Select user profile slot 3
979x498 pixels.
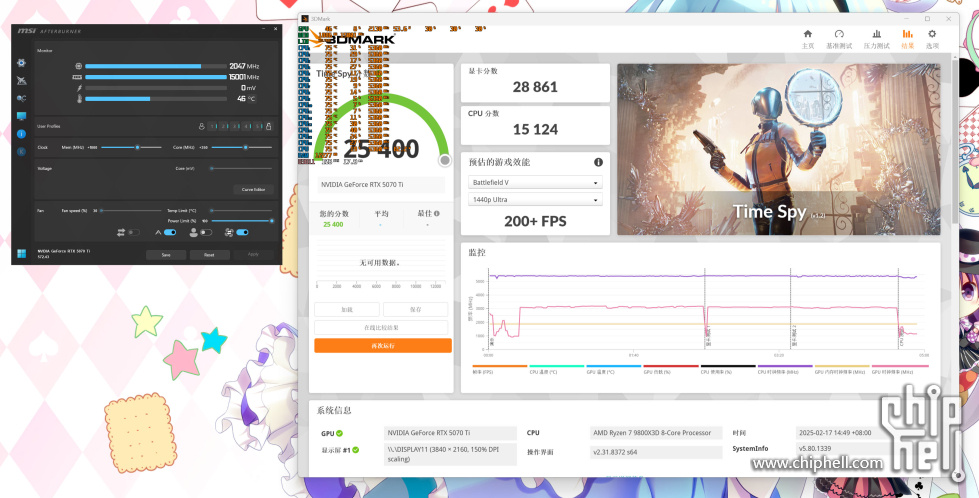(x=235, y=126)
